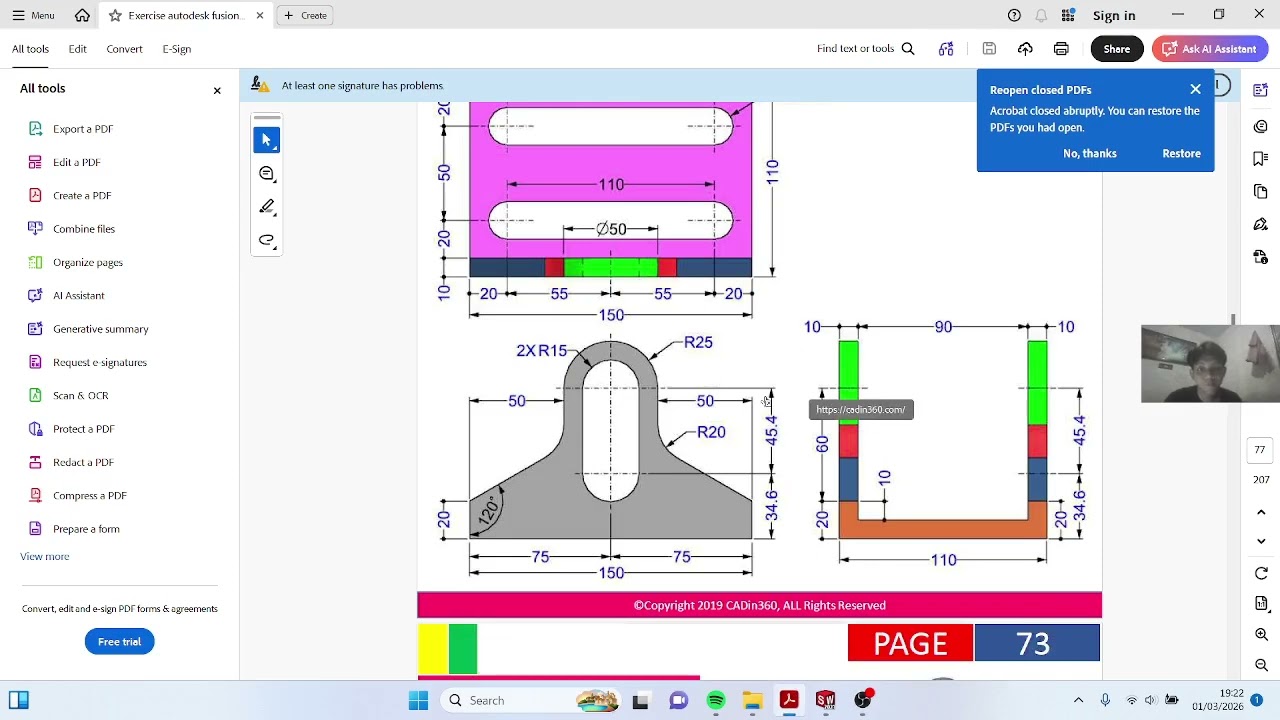Choose the add comment tool
This screenshot has width=1280, height=720.
pos(266,173)
